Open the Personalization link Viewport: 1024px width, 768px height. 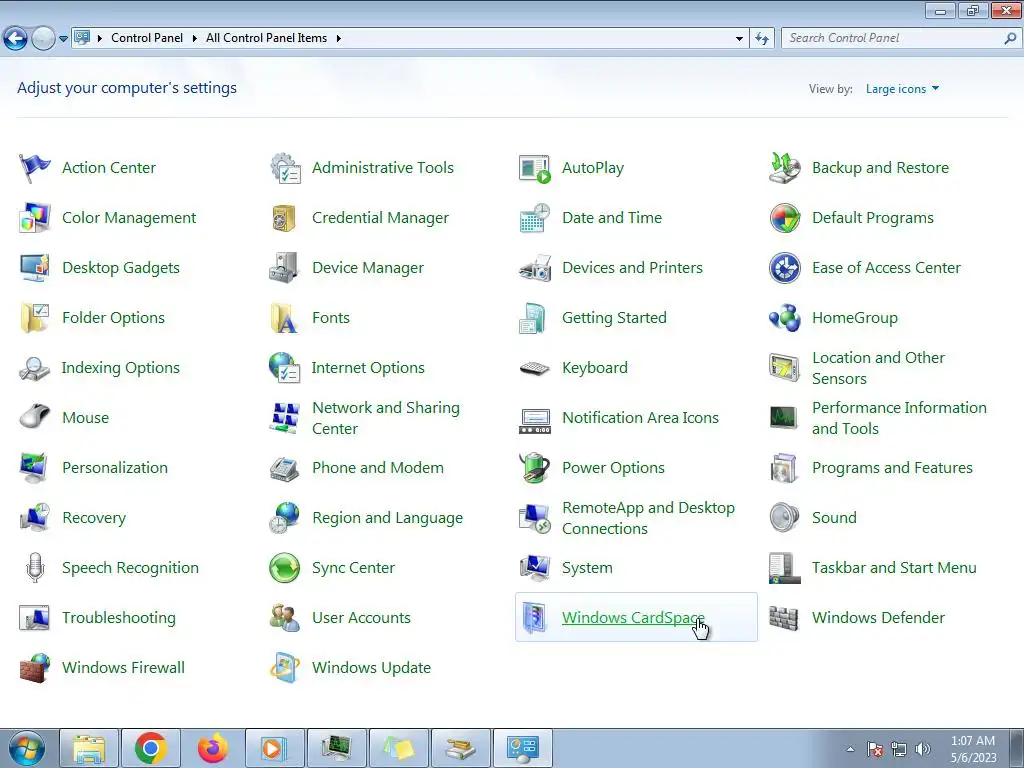[115, 468]
